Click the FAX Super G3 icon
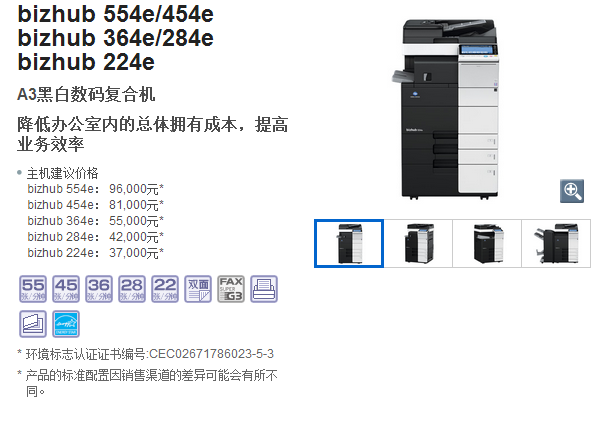 coord(231,289)
